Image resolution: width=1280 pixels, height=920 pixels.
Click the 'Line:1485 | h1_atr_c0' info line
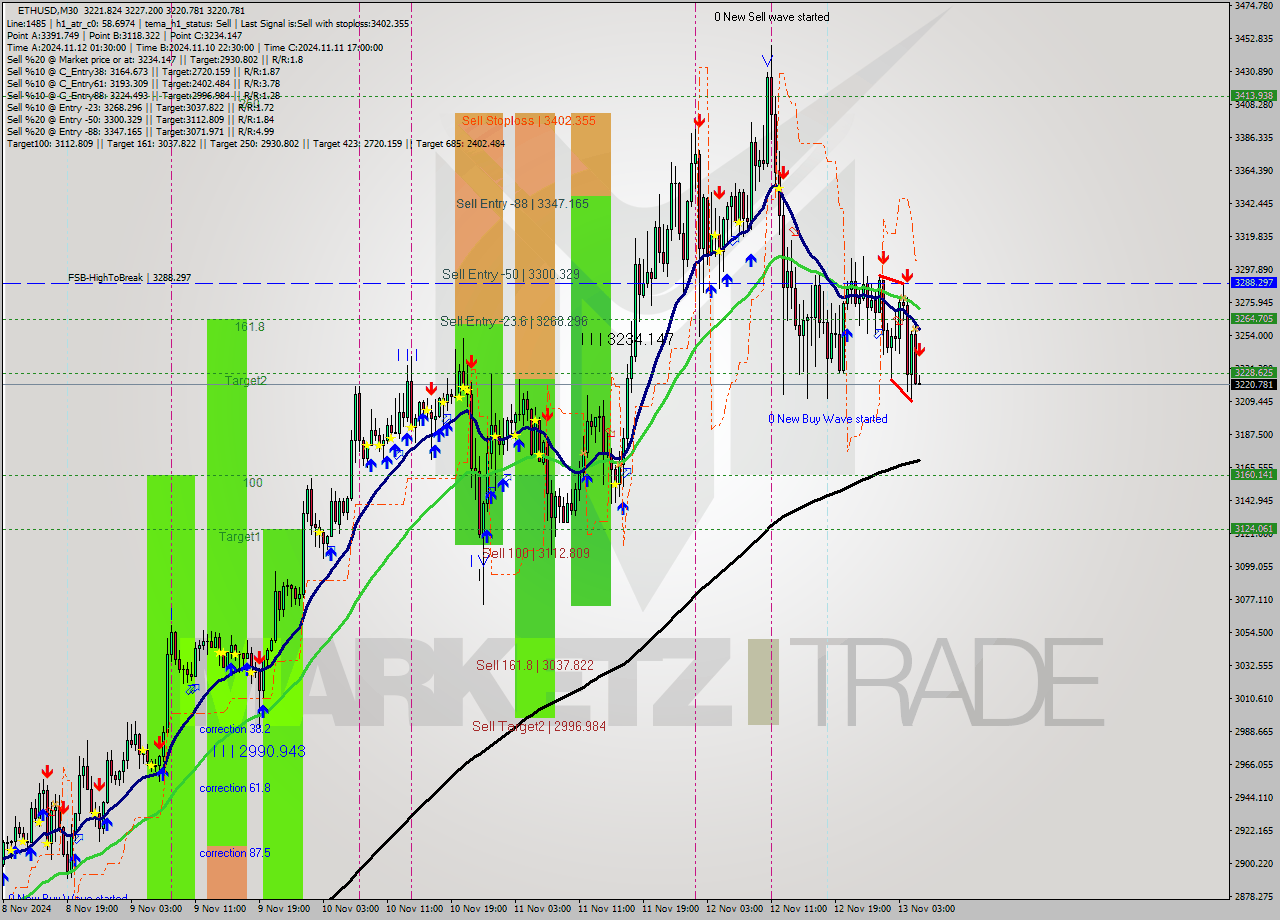(208, 23)
